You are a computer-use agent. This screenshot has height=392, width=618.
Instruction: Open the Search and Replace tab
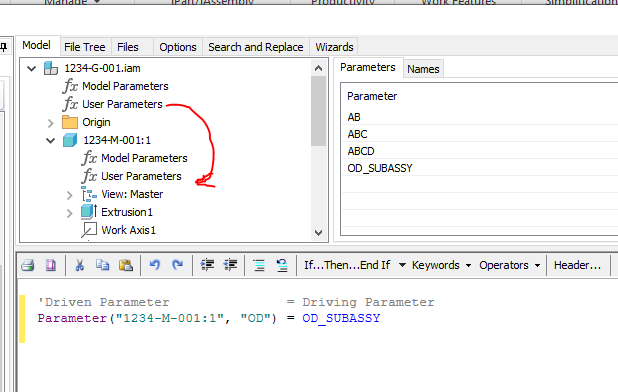(256, 47)
